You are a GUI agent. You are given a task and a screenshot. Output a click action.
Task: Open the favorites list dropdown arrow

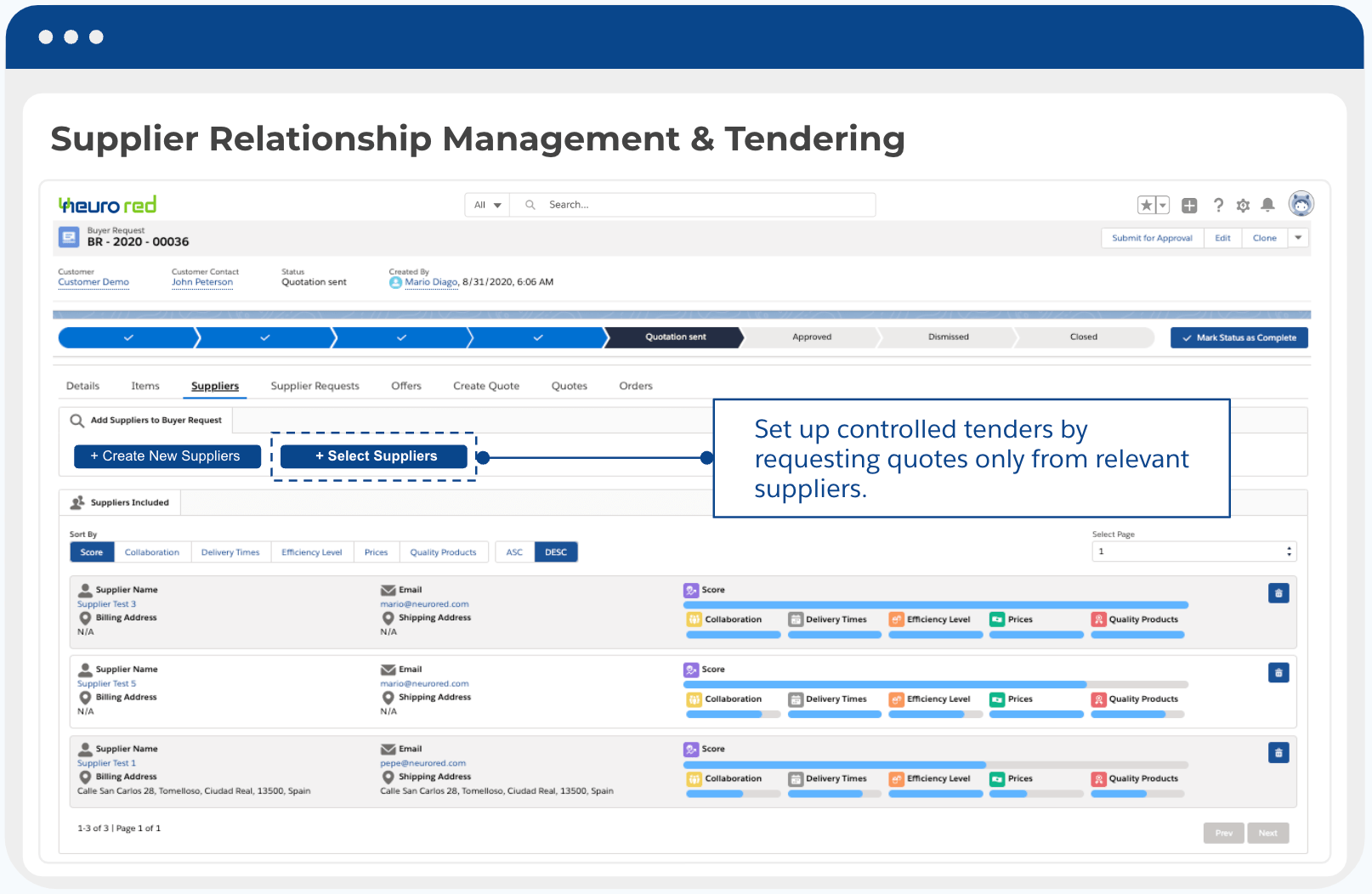(1161, 205)
